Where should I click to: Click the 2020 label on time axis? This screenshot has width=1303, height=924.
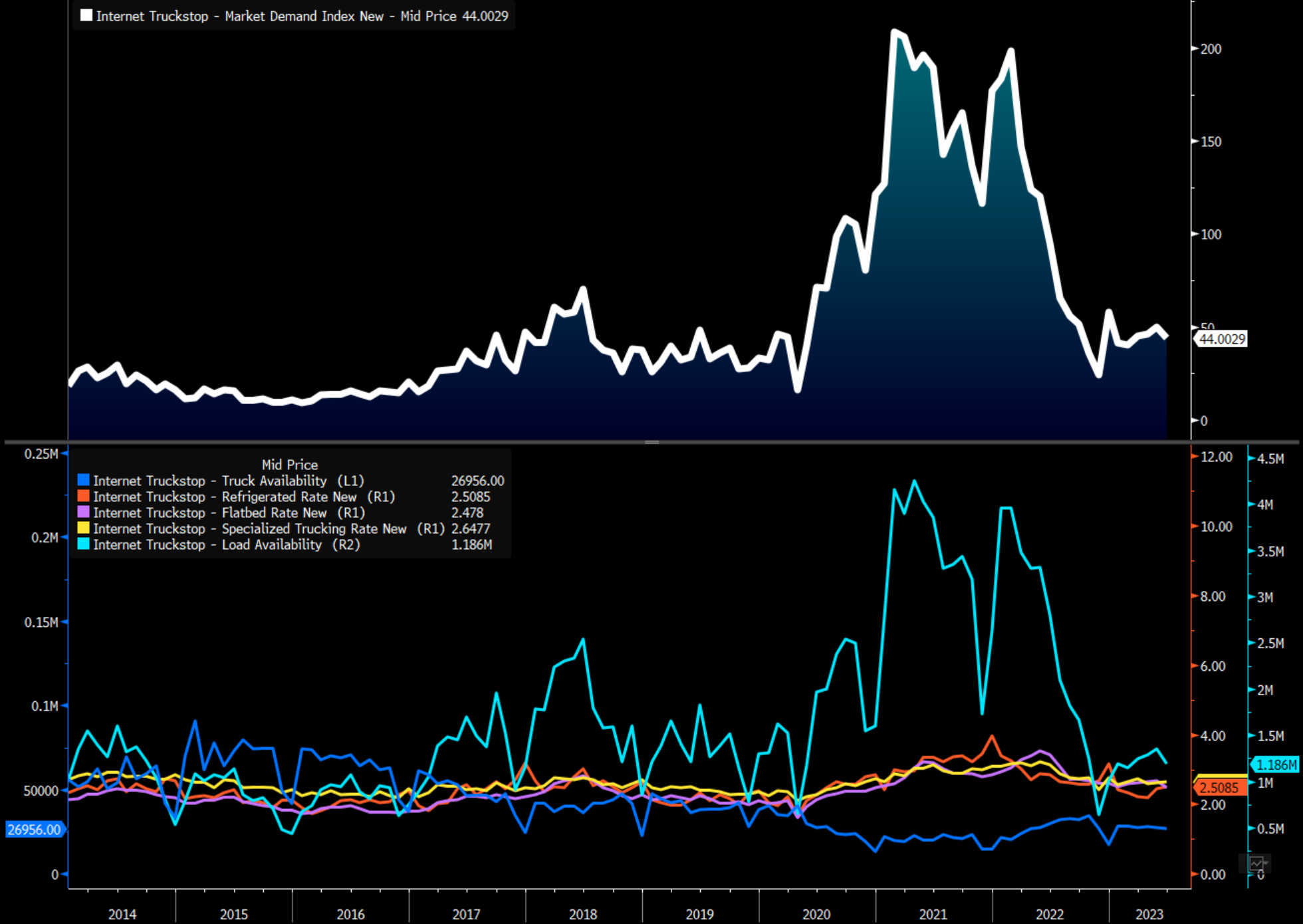point(816,914)
